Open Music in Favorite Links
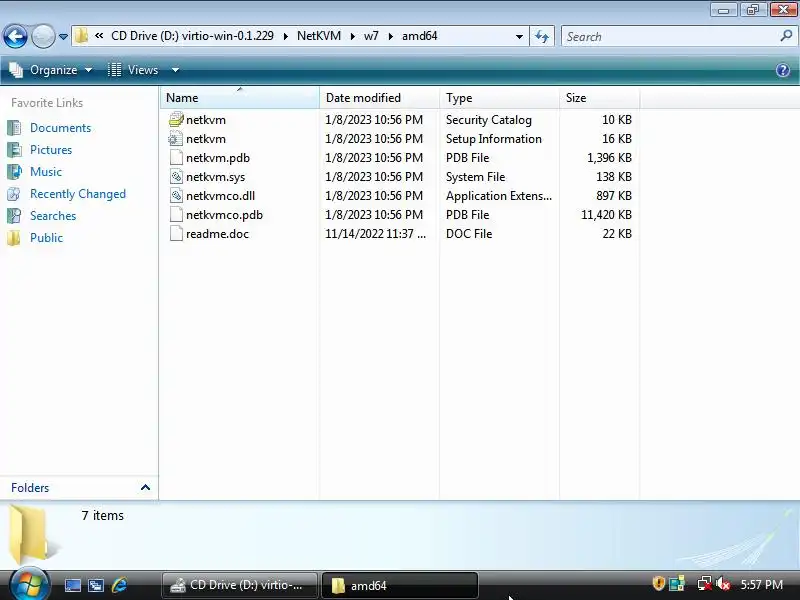The image size is (800, 600). 46,172
